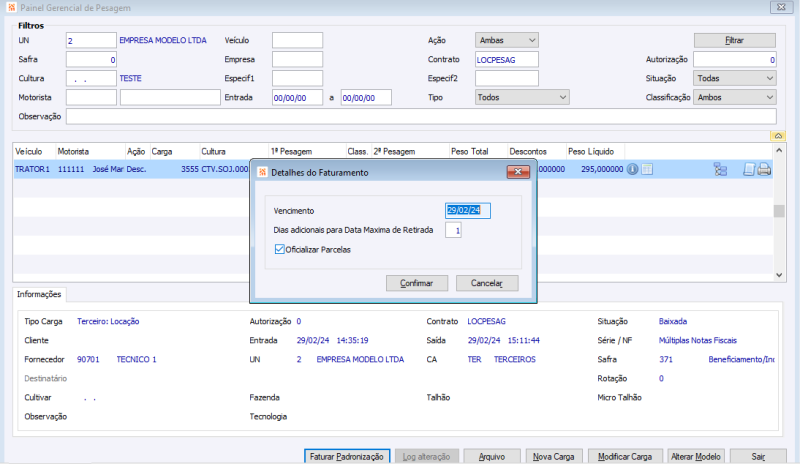Click the Confirmar button in dialog

tap(417, 283)
